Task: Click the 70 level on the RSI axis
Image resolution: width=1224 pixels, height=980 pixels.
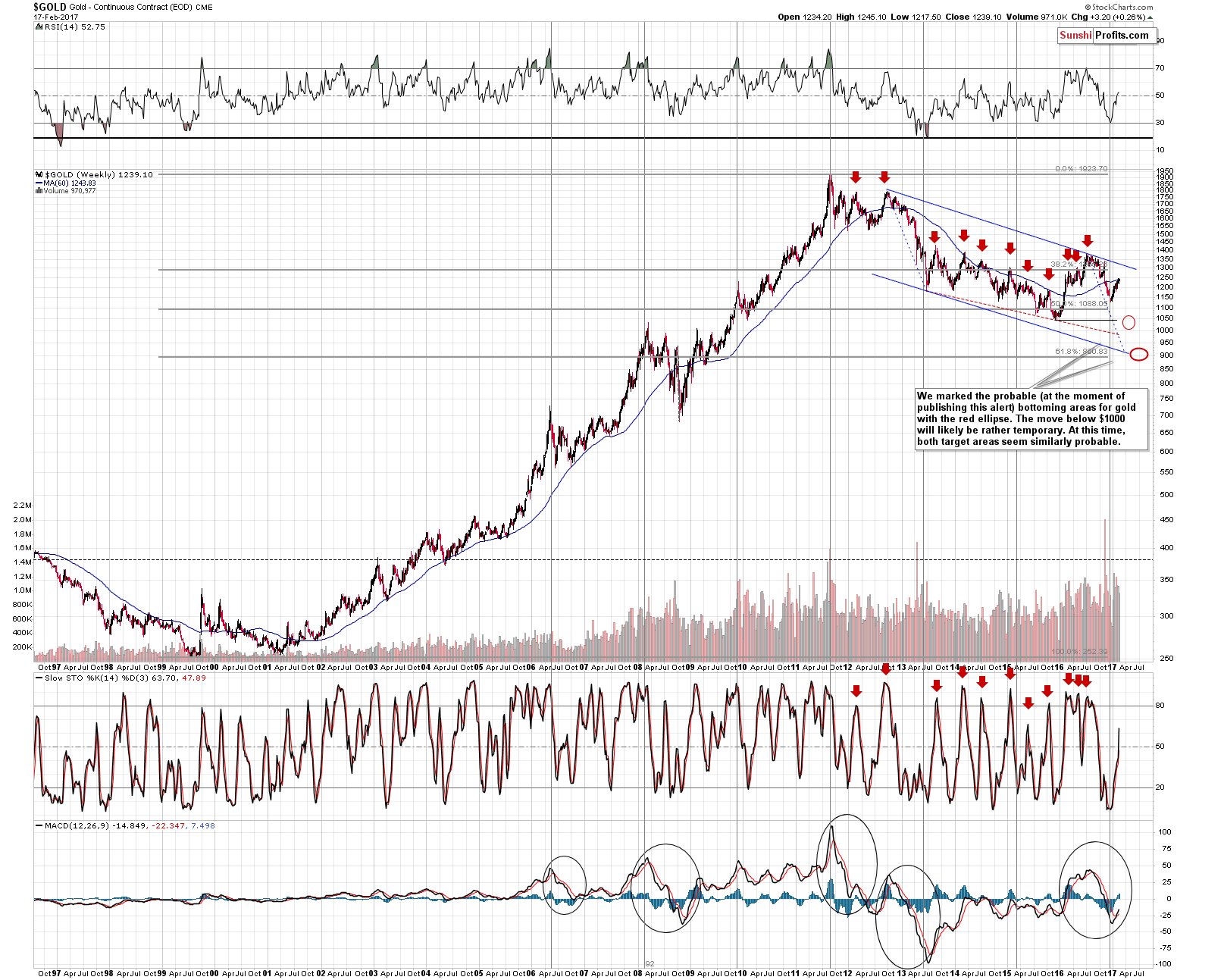Action: point(1160,68)
